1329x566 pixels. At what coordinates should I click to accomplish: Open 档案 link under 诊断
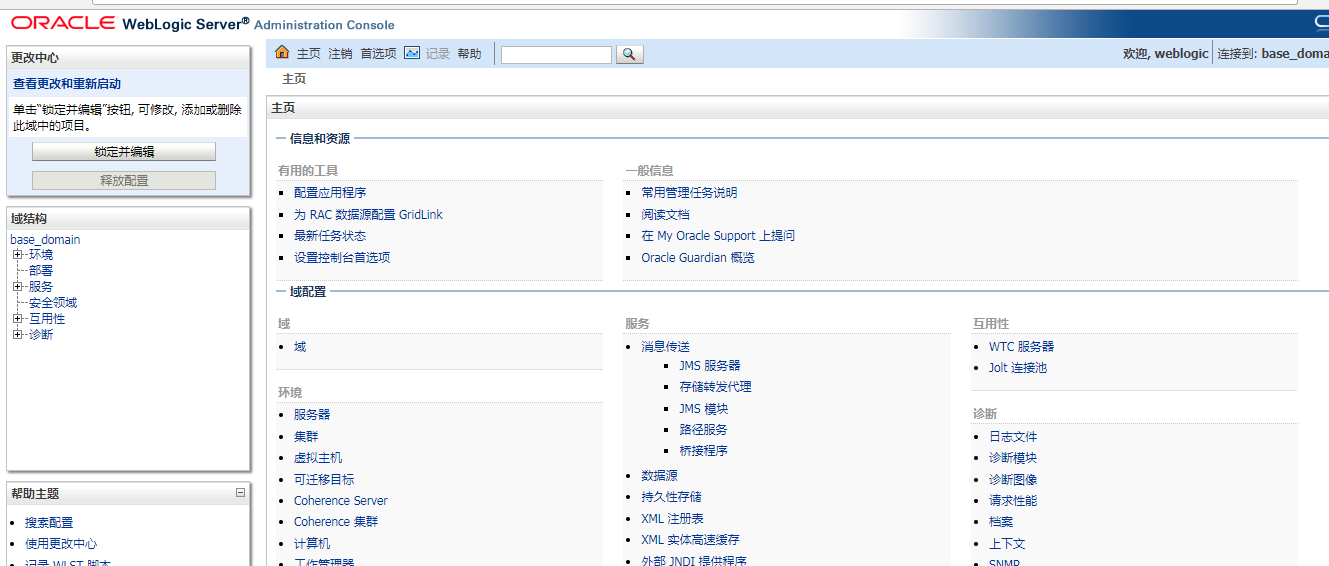click(1001, 522)
